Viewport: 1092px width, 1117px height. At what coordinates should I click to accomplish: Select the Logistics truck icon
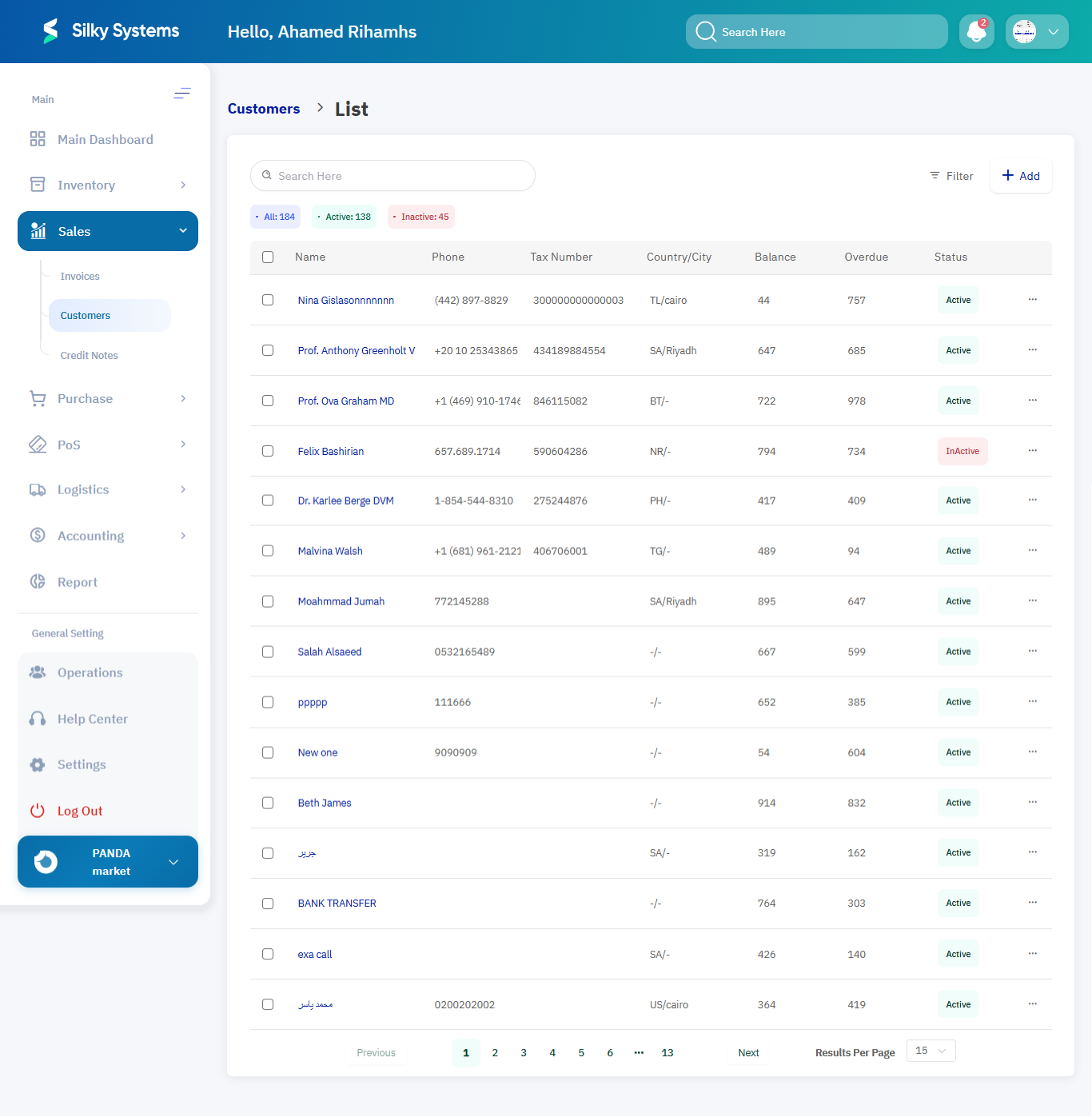pos(37,489)
